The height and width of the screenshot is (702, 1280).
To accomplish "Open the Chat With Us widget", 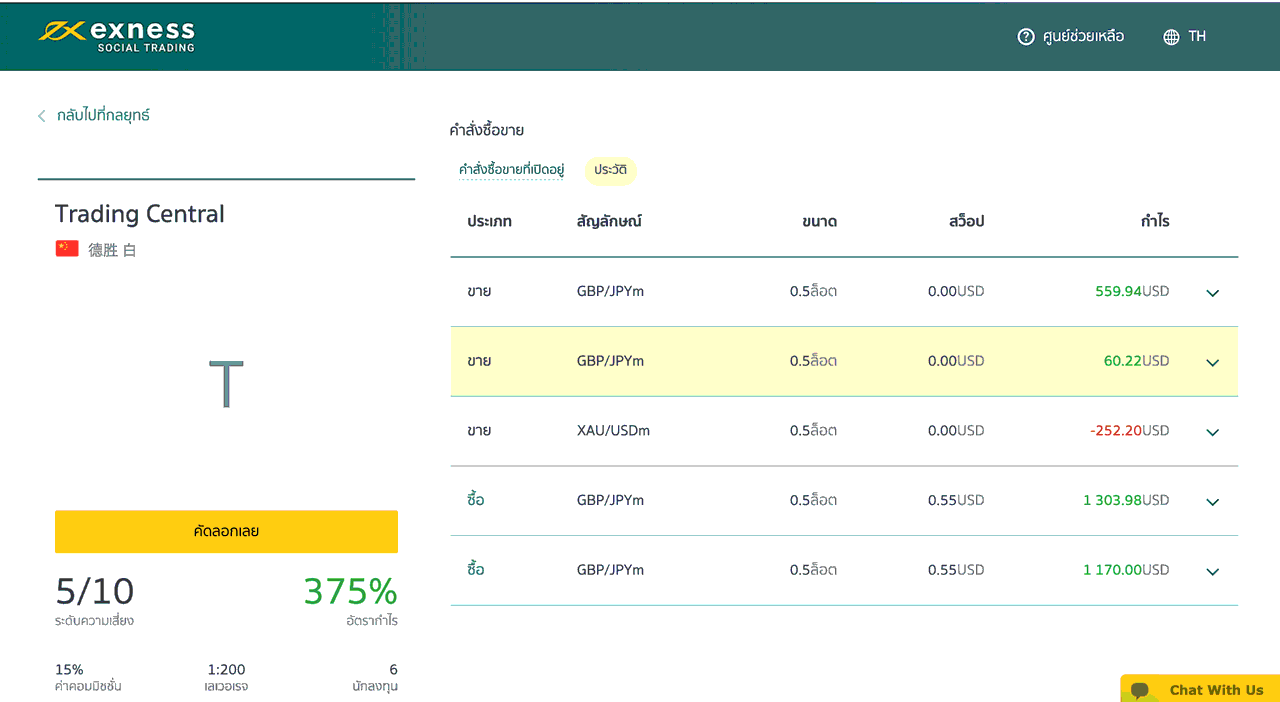I will pos(1200,689).
